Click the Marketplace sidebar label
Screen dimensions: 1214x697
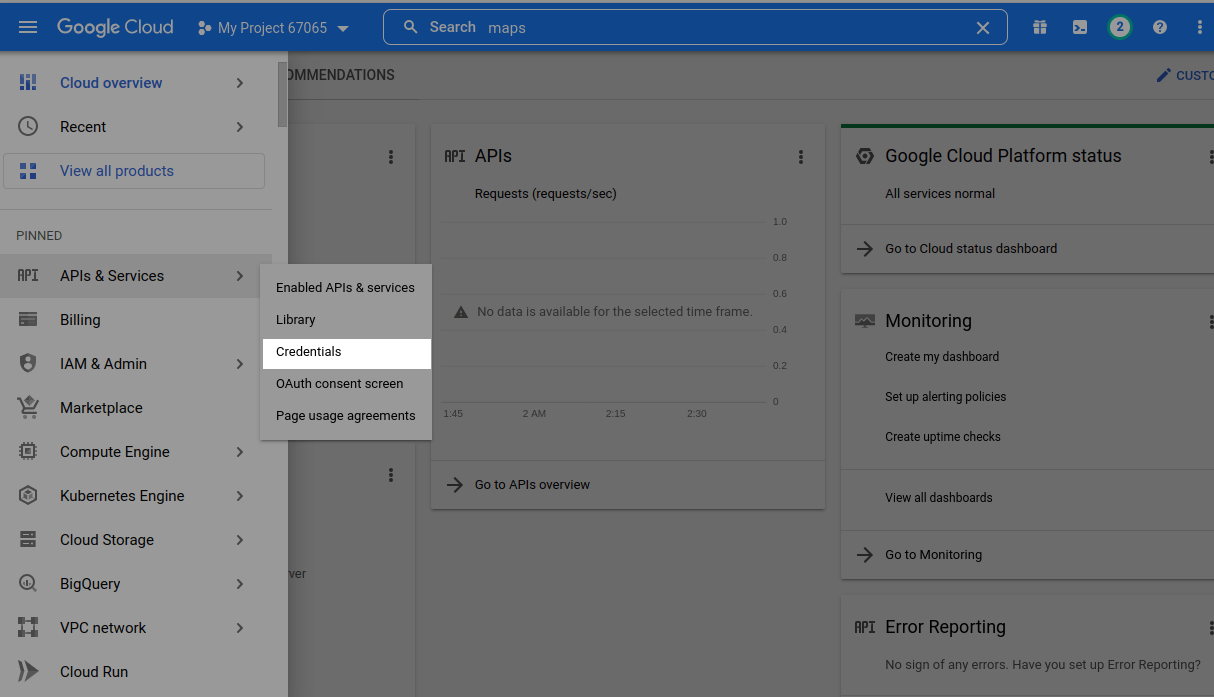coord(101,408)
